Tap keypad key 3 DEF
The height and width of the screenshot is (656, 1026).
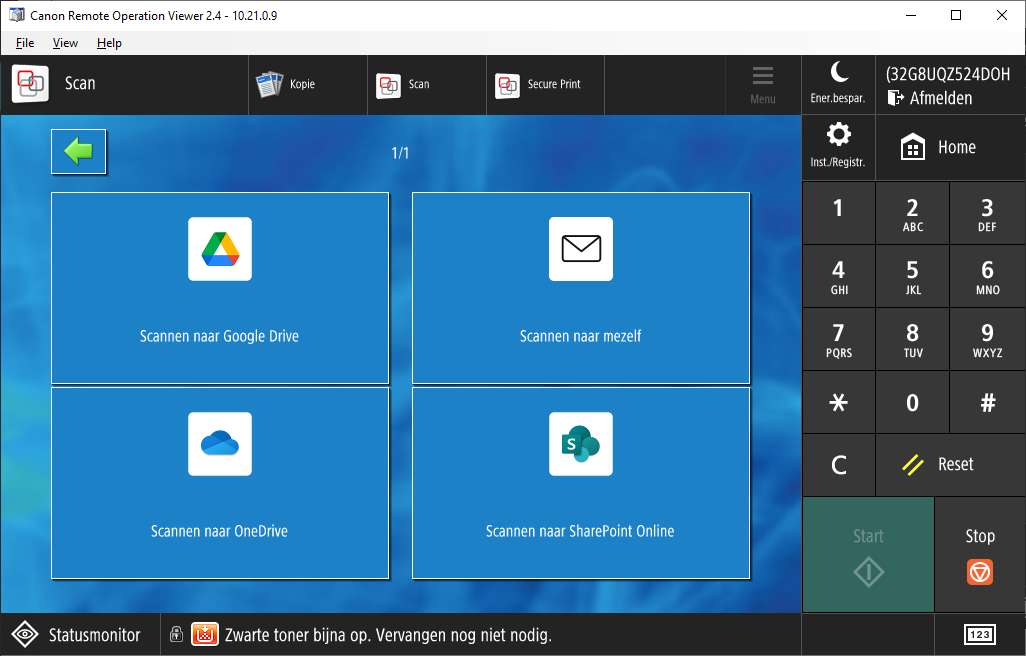point(987,213)
